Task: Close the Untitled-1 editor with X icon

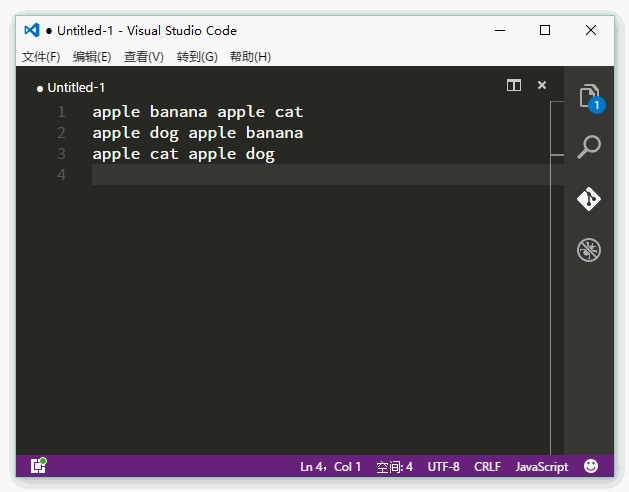Action: click(x=542, y=85)
